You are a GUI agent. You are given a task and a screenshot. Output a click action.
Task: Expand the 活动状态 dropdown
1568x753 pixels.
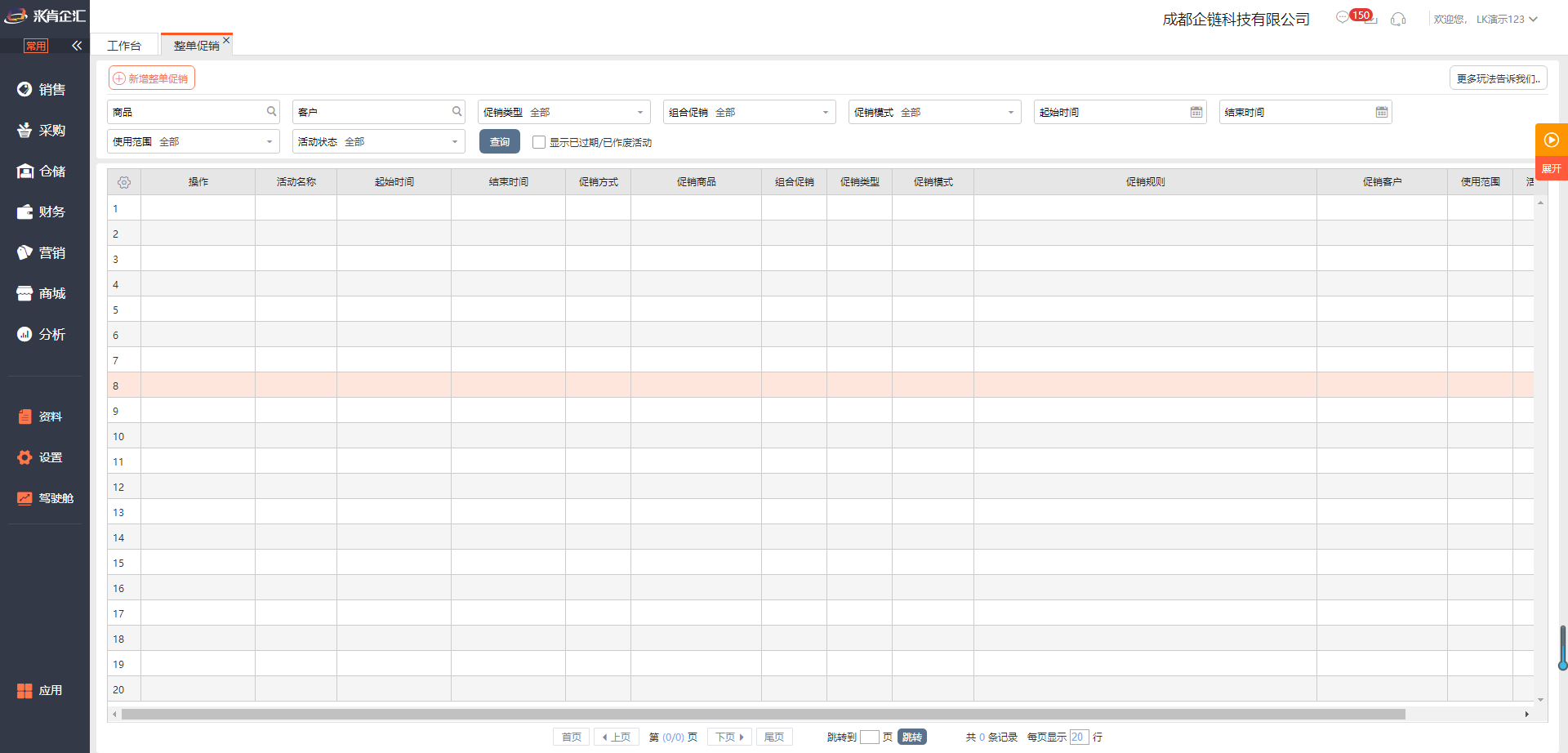coord(455,142)
